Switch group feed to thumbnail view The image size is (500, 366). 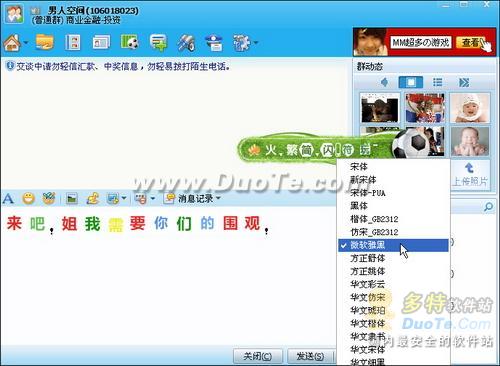411,82
